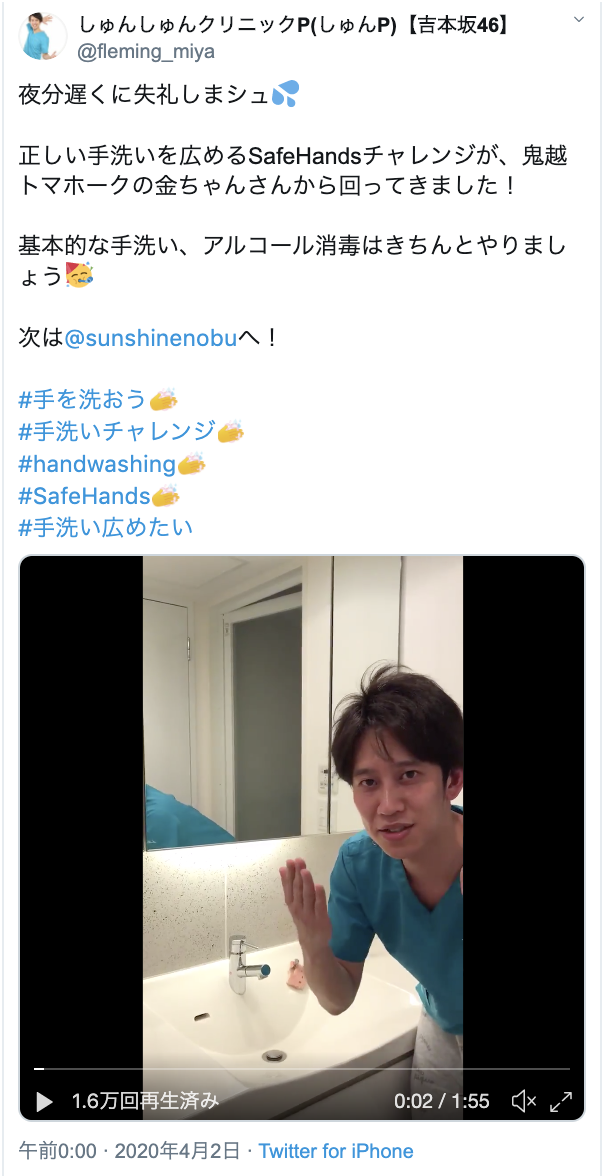Open the @sunshinenobu mention

tap(151, 338)
